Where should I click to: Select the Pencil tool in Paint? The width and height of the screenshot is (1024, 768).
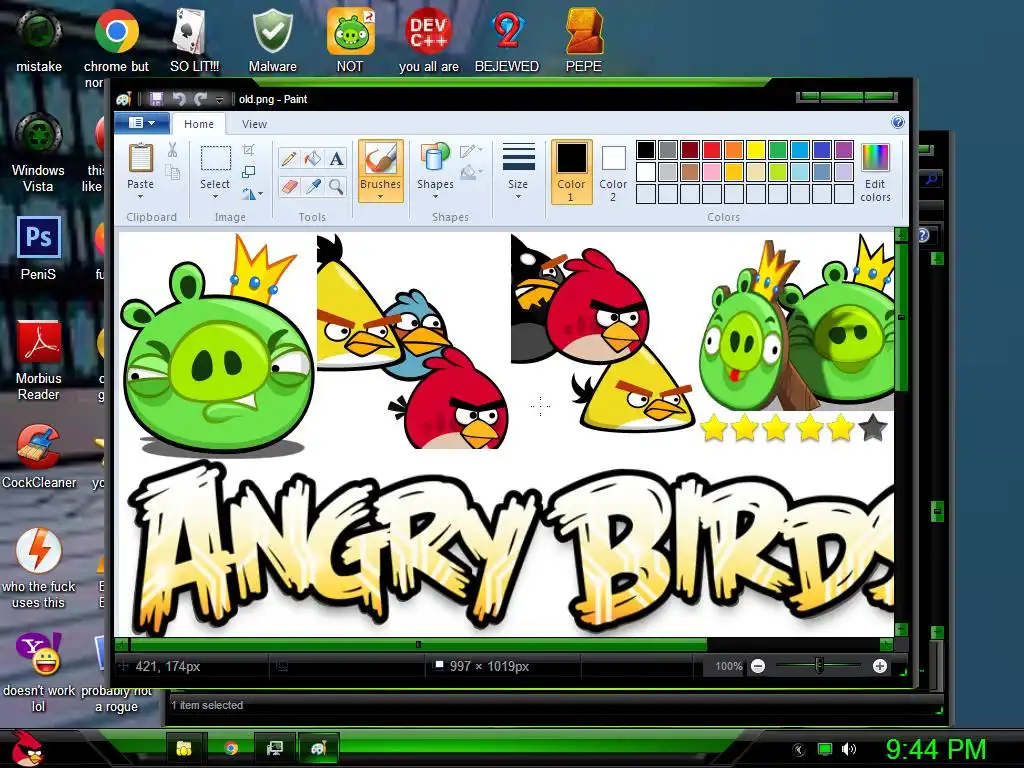289,159
